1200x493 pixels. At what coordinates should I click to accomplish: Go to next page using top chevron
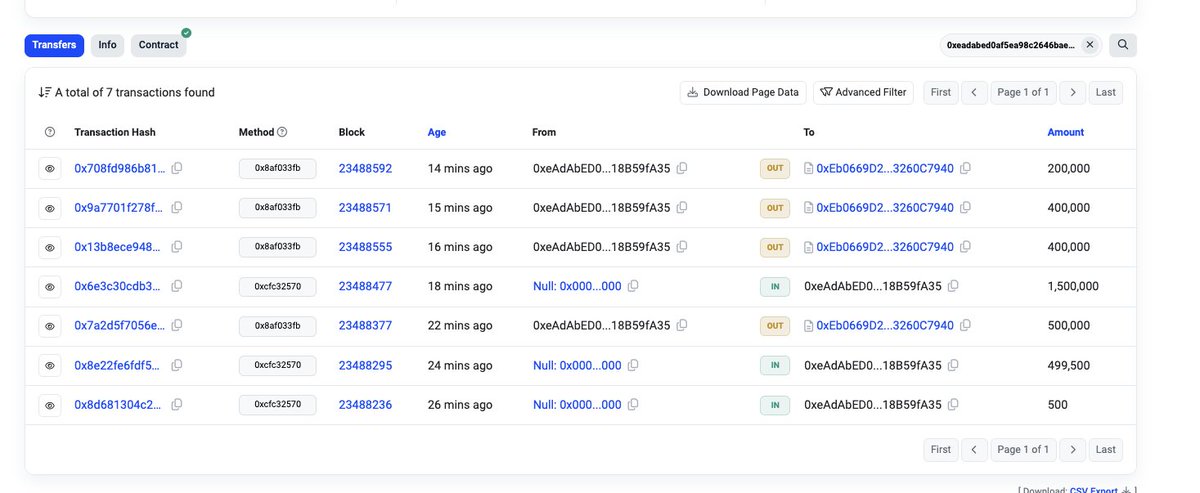pos(1072,92)
